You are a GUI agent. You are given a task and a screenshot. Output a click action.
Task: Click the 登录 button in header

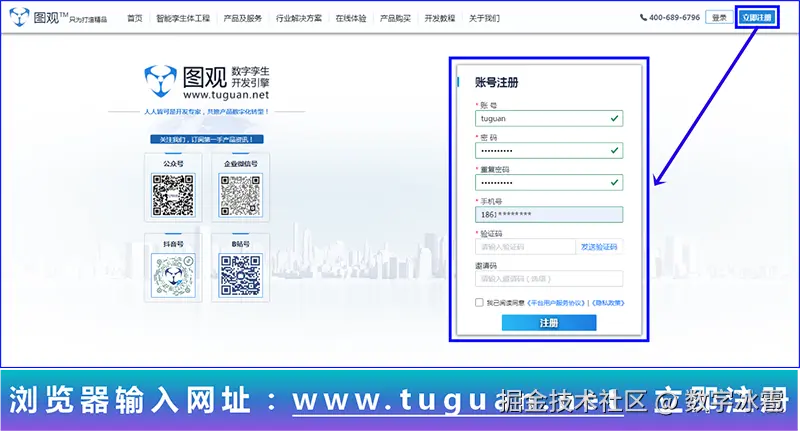[719, 17]
